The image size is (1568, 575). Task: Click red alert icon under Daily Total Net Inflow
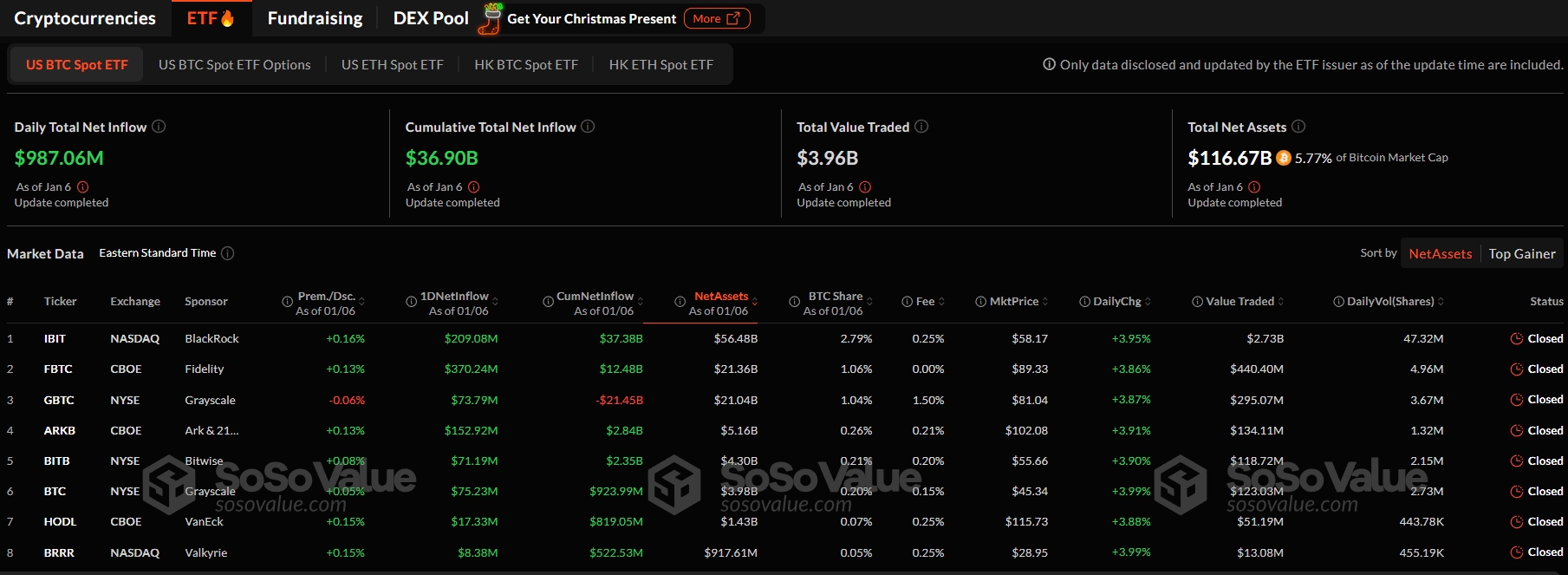click(x=83, y=186)
